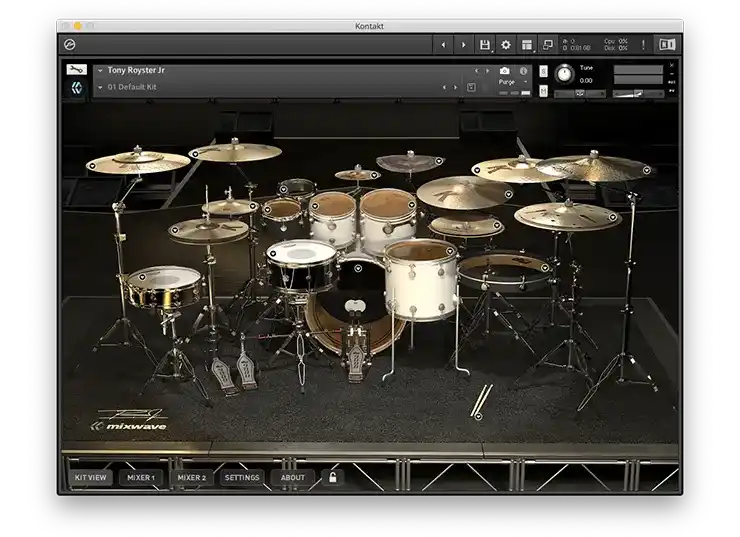
Task: Open the Settings tab
Action: click(242, 477)
